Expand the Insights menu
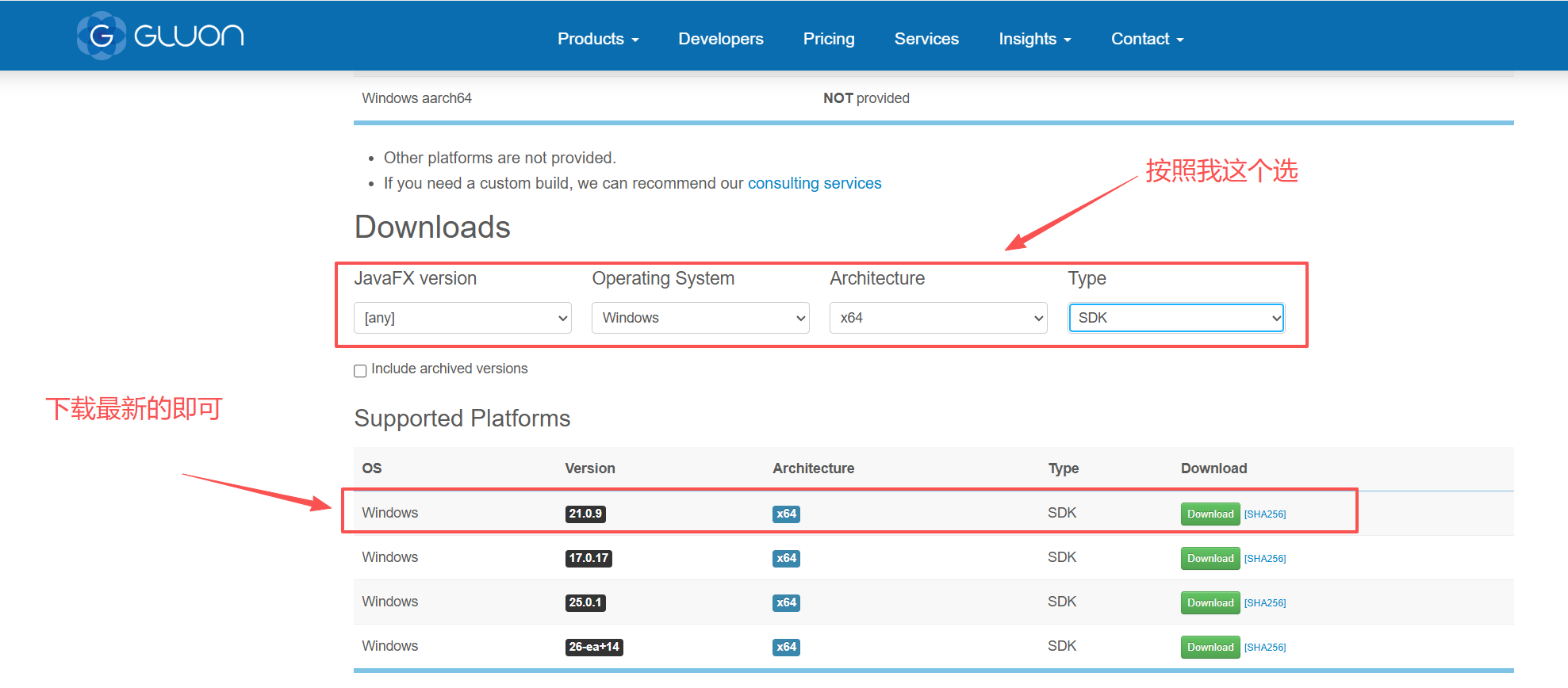The width and height of the screenshot is (1568, 688). pos(1035,39)
